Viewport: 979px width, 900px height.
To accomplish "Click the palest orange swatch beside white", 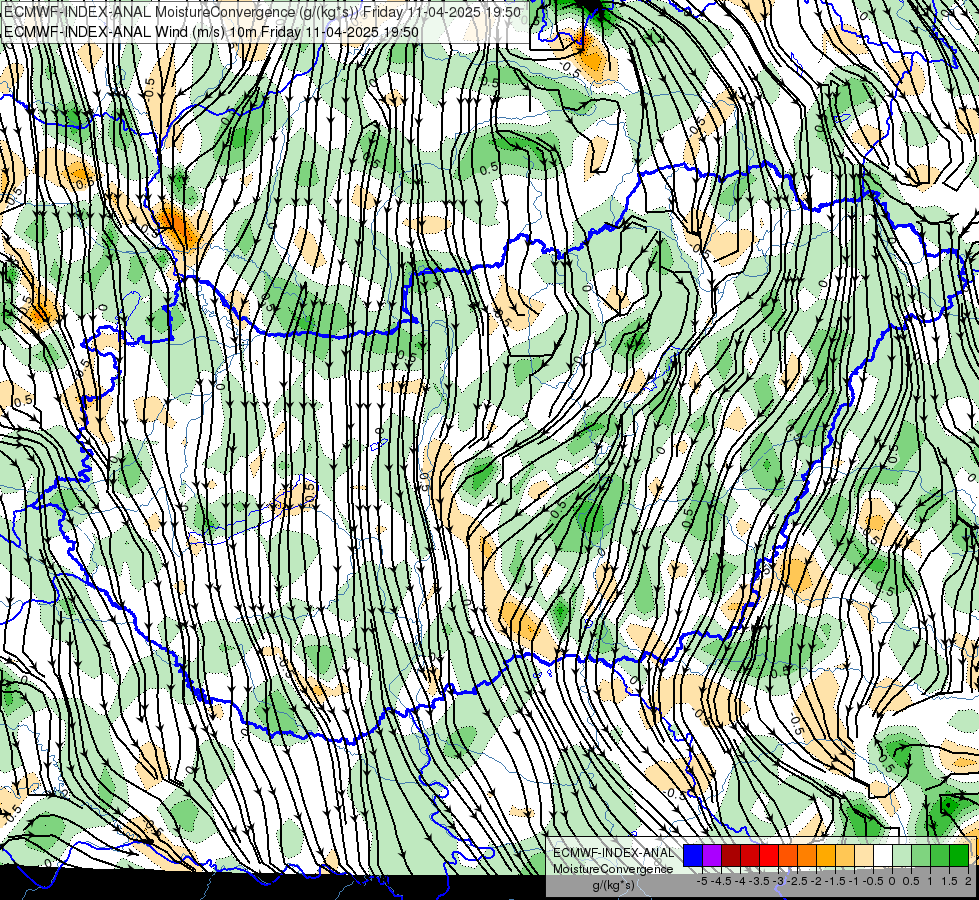I will click(x=864, y=856).
